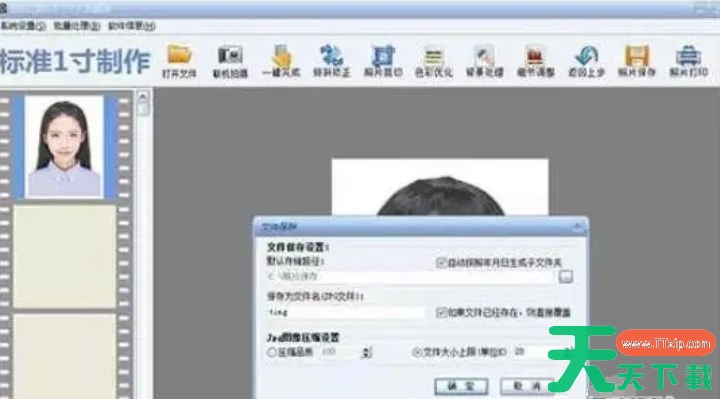Select the woman's portrait thumbnail in the filmstrip
Image resolution: width=720 pixels, height=399 pixels.
pos(64,146)
